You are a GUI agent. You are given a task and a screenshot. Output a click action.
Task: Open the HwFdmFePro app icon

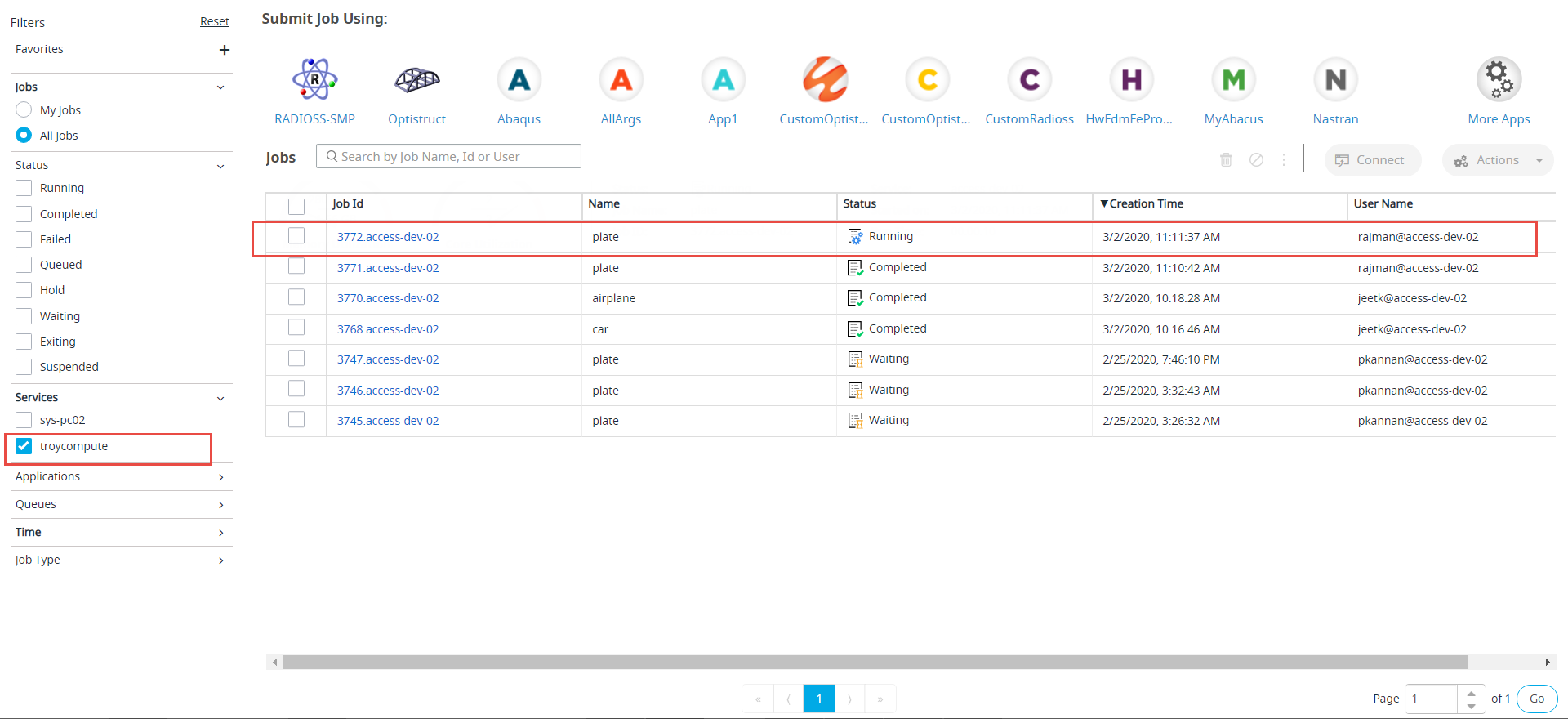[x=1132, y=79]
